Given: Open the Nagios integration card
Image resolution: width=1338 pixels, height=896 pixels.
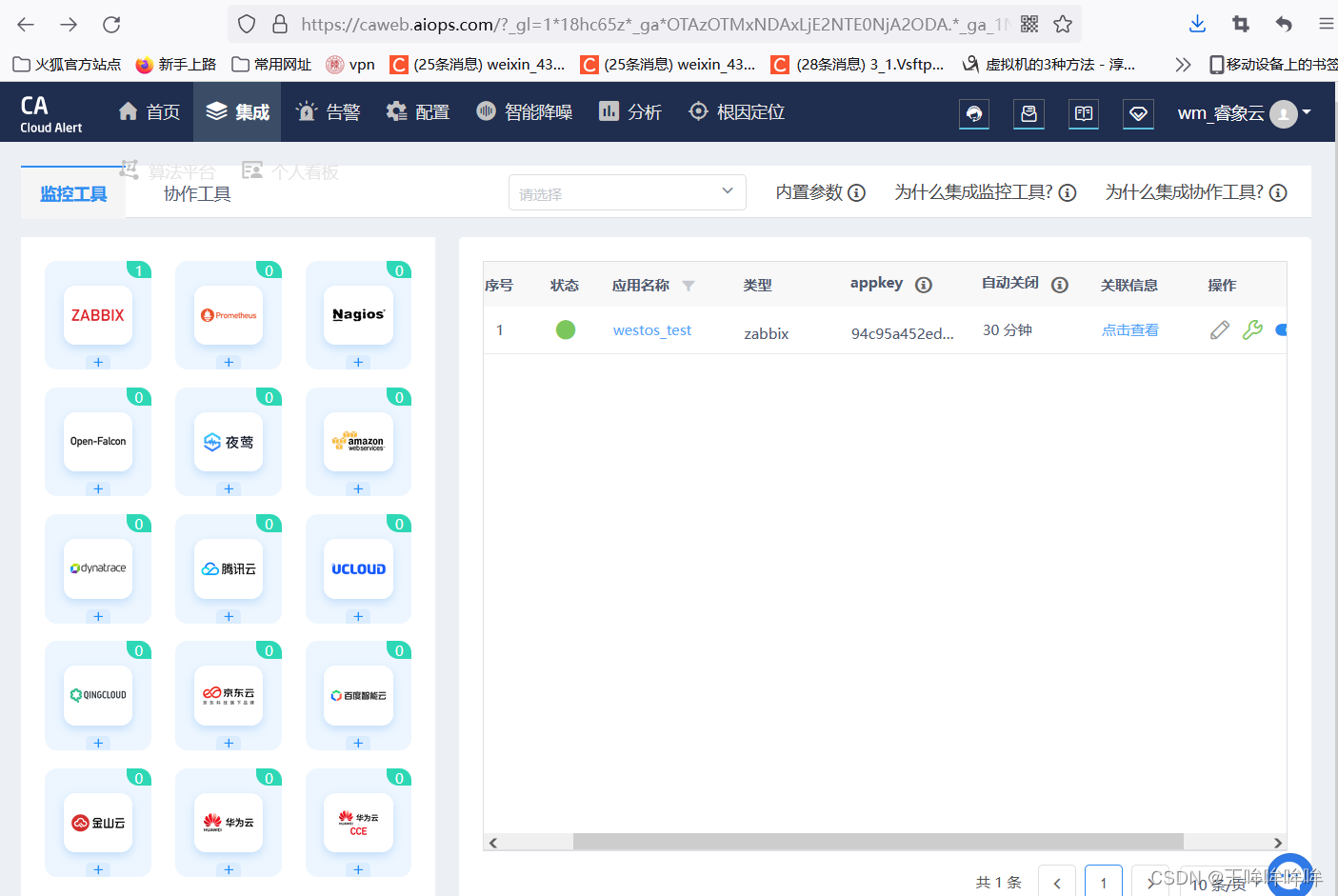Looking at the screenshot, I should [358, 315].
